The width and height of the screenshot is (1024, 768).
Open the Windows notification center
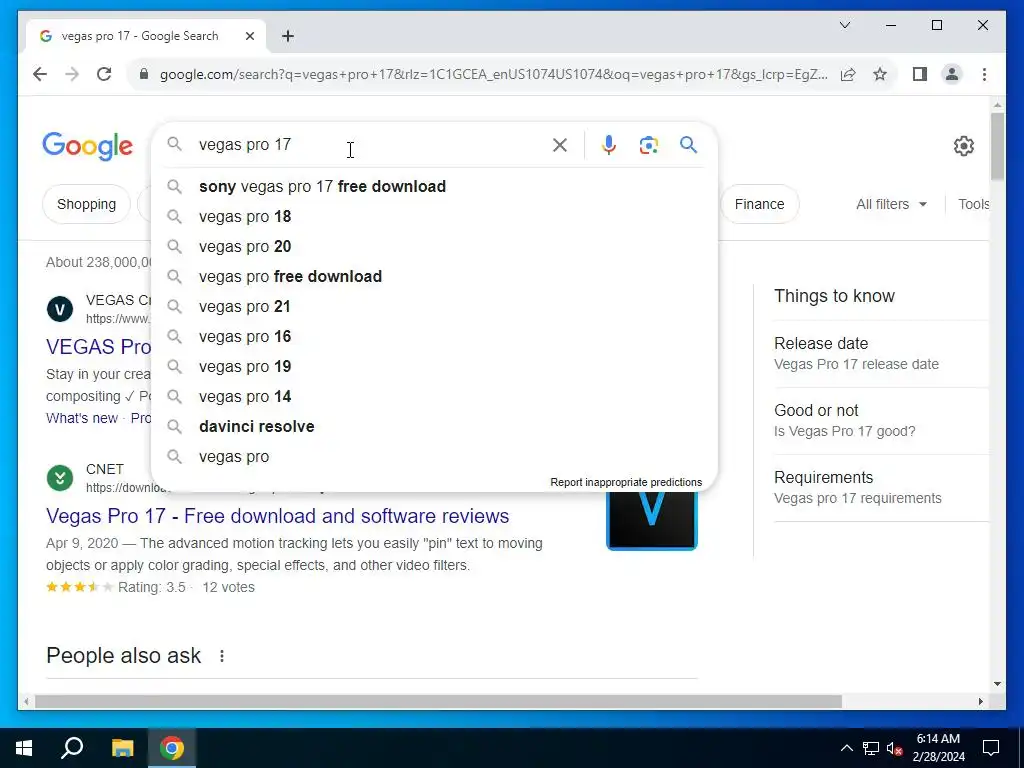[x=991, y=748]
